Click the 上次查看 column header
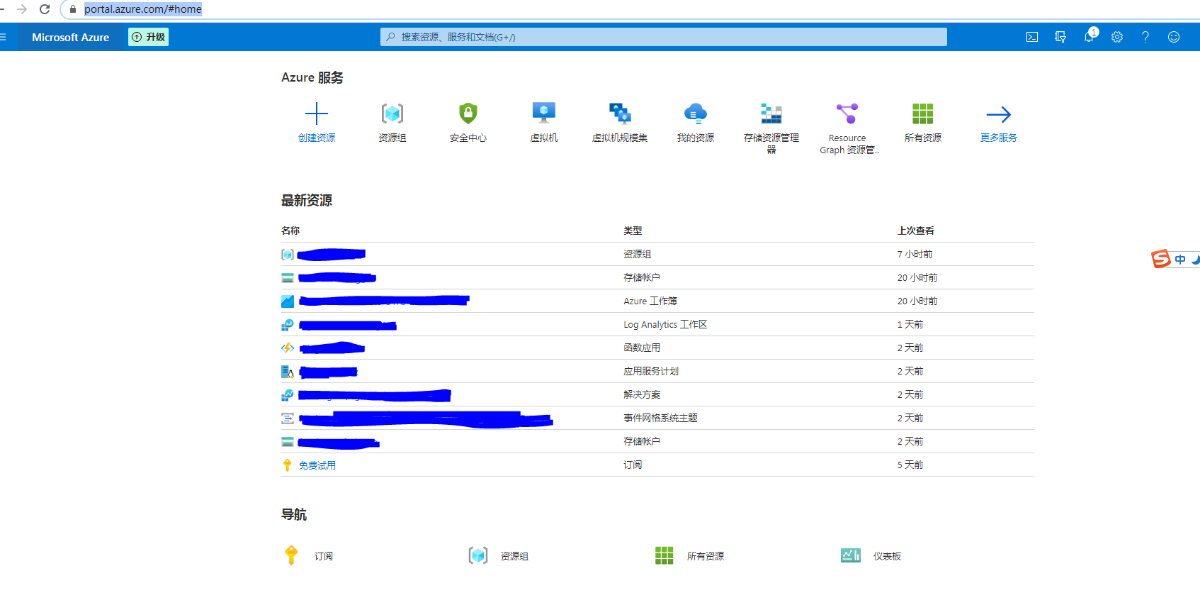 tap(916, 231)
